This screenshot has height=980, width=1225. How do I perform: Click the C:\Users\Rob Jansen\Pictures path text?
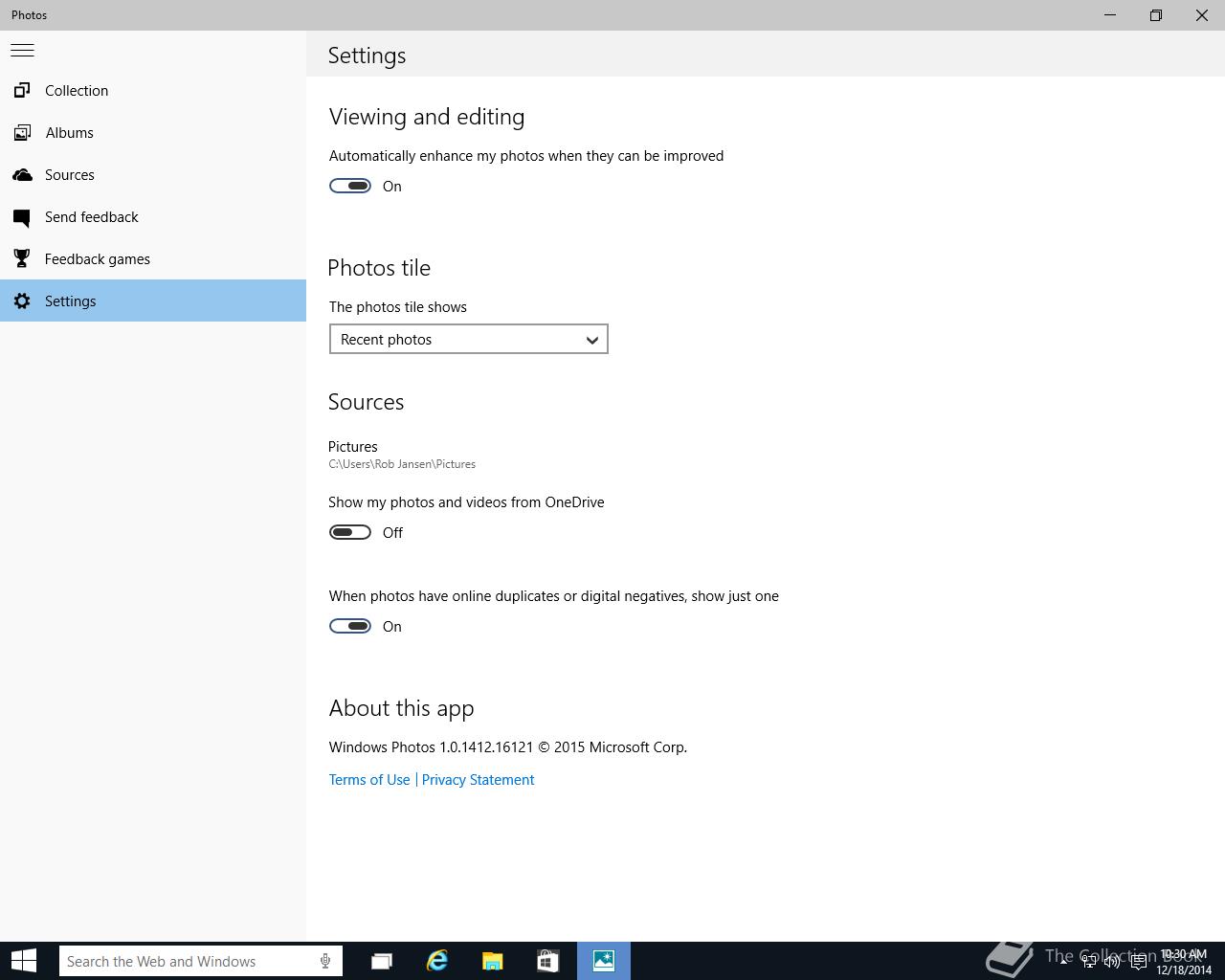pos(402,464)
